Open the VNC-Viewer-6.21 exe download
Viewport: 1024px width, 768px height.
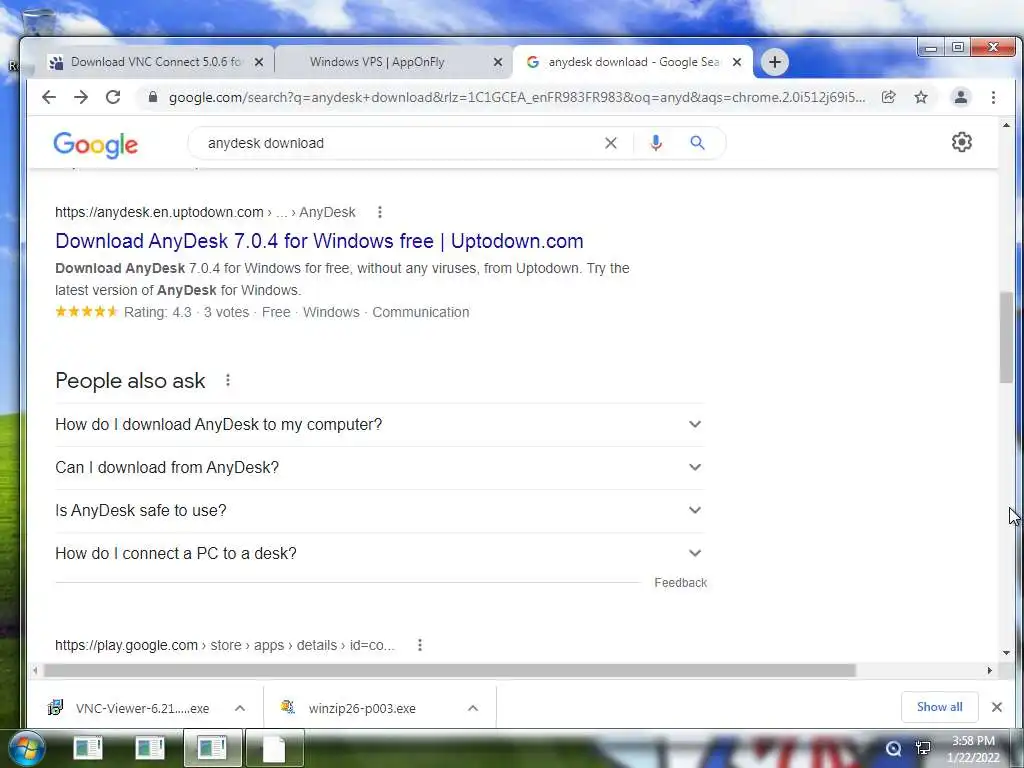point(142,709)
